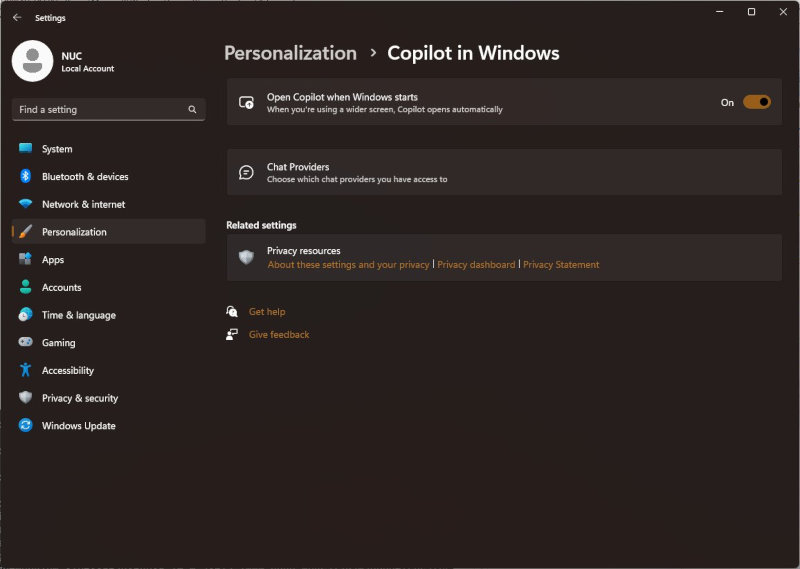Click the Accessibility figure icon
The width and height of the screenshot is (800, 569).
(25, 370)
